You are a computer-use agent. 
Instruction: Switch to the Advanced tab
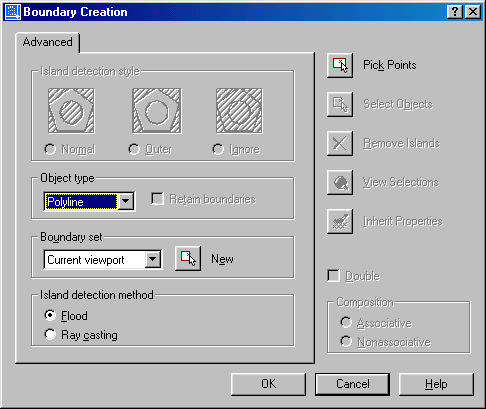coord(48,42)
